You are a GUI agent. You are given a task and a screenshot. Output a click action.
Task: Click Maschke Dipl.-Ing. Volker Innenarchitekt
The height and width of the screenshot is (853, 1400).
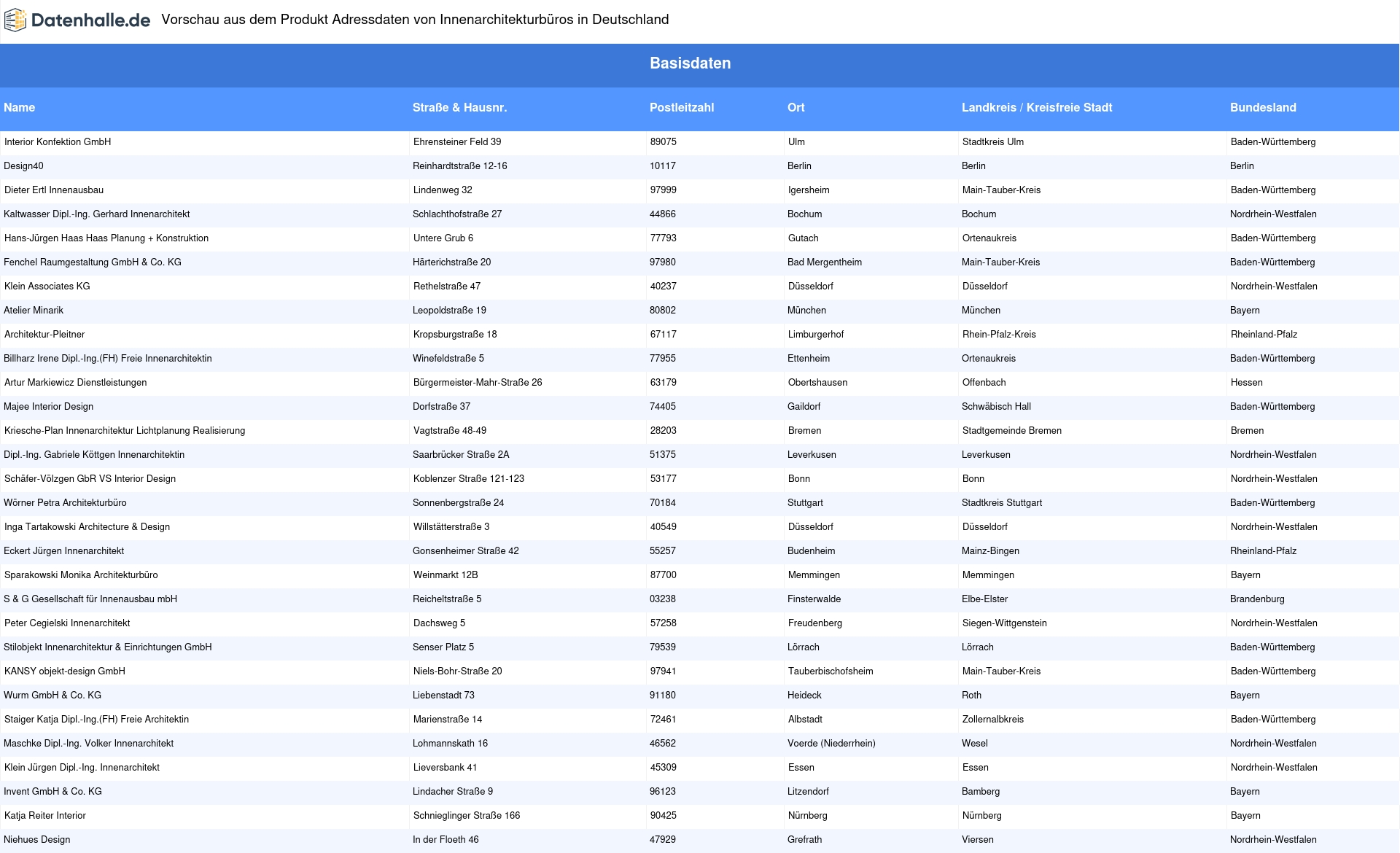[x=88, y=744]
